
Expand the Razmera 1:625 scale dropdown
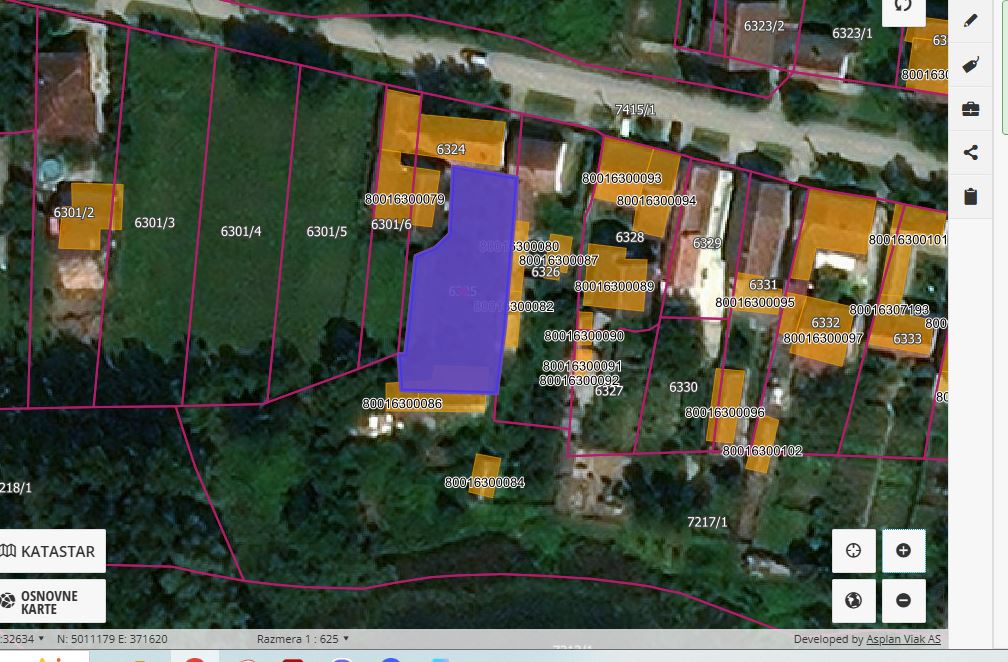coord(303,639)
